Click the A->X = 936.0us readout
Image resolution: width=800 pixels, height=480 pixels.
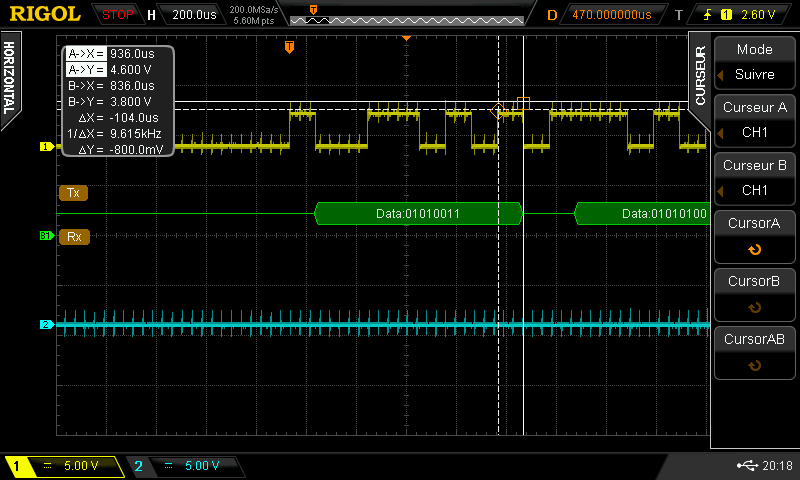(111, 54)
